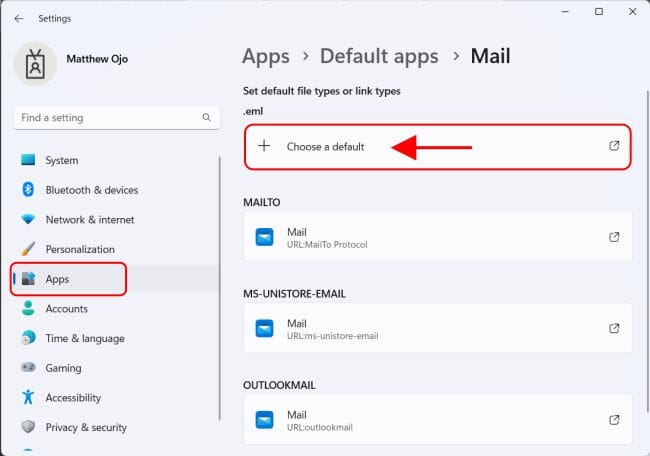The image size is (650, 456).
Task: Click the Network wifi icon
Action: click(x=28, y=219)
